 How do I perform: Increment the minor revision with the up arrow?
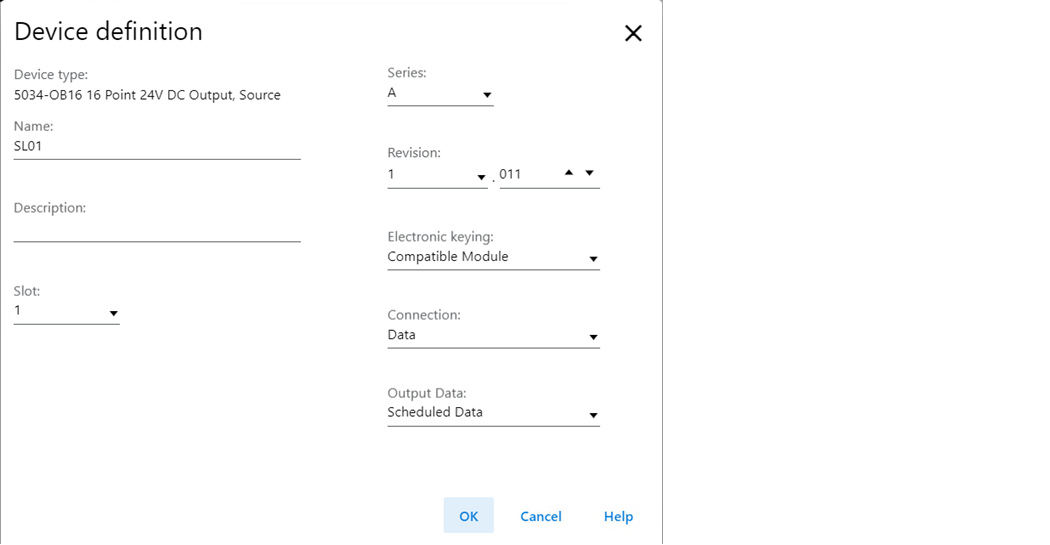pyautogui.click(x=569, y=173)
